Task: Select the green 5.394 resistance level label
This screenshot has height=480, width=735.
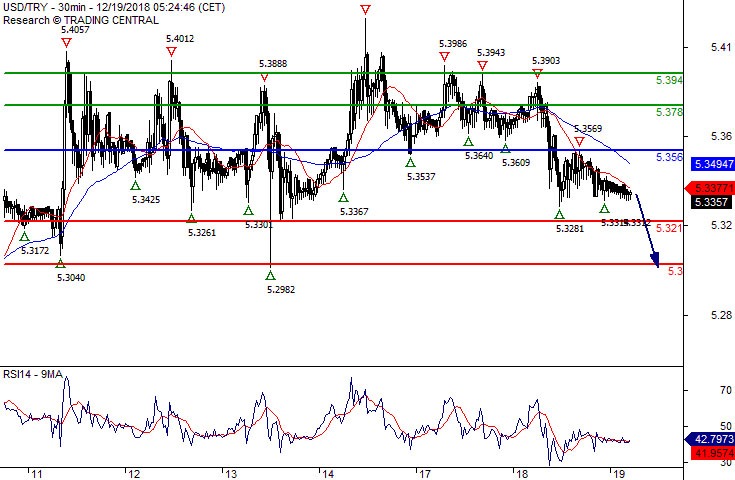Action: (669, 80)
